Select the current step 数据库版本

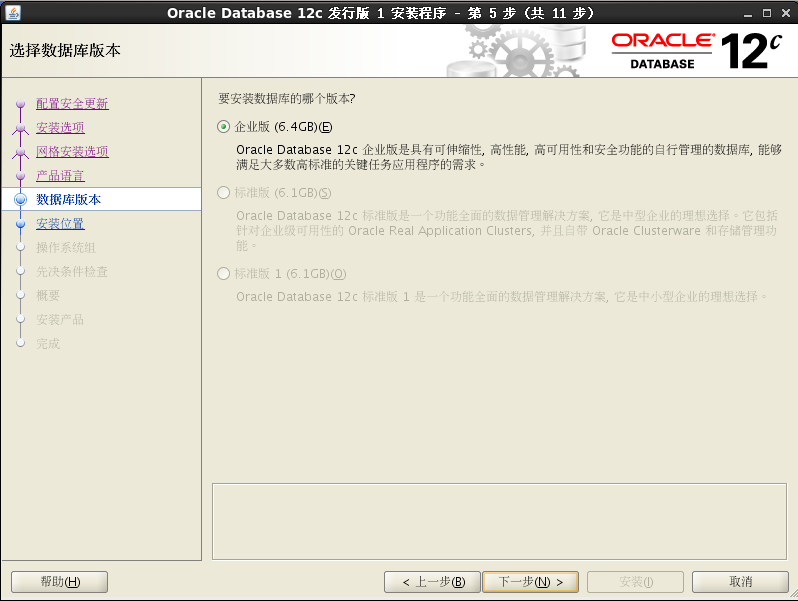[x=68, y=199]
